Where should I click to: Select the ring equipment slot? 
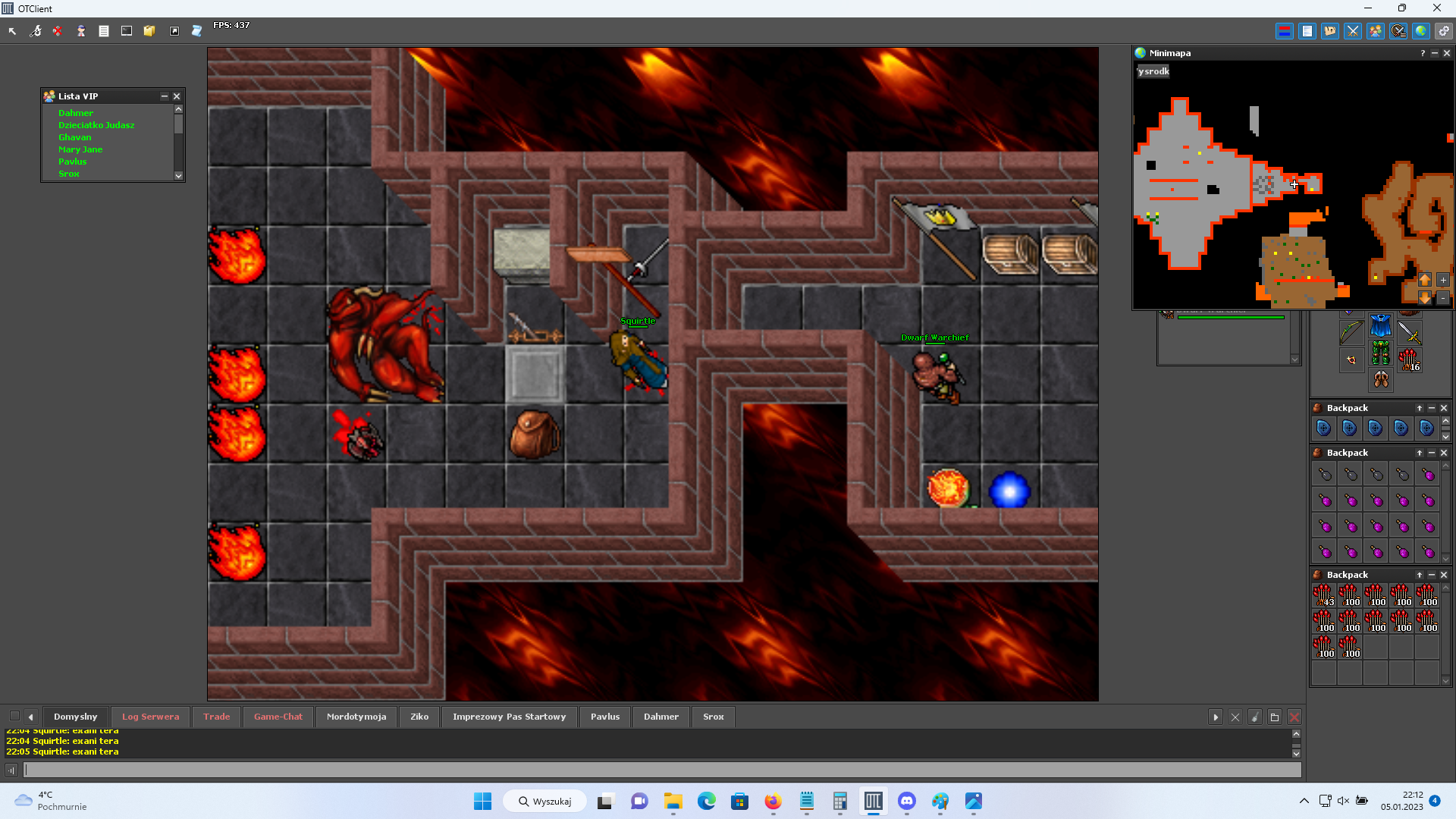click(x=1351, y=360)
